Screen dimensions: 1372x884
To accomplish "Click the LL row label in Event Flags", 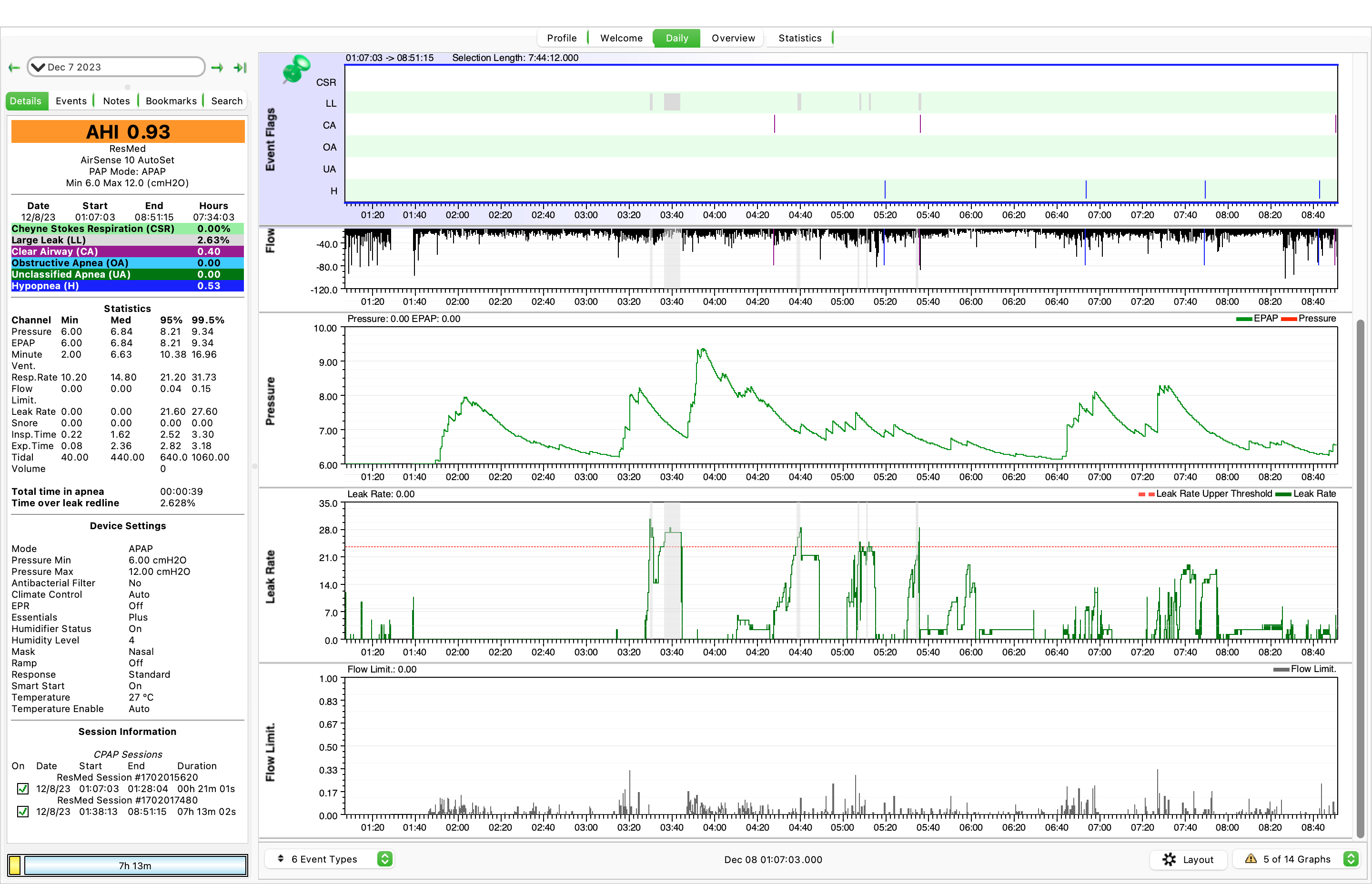I will 331,103.
